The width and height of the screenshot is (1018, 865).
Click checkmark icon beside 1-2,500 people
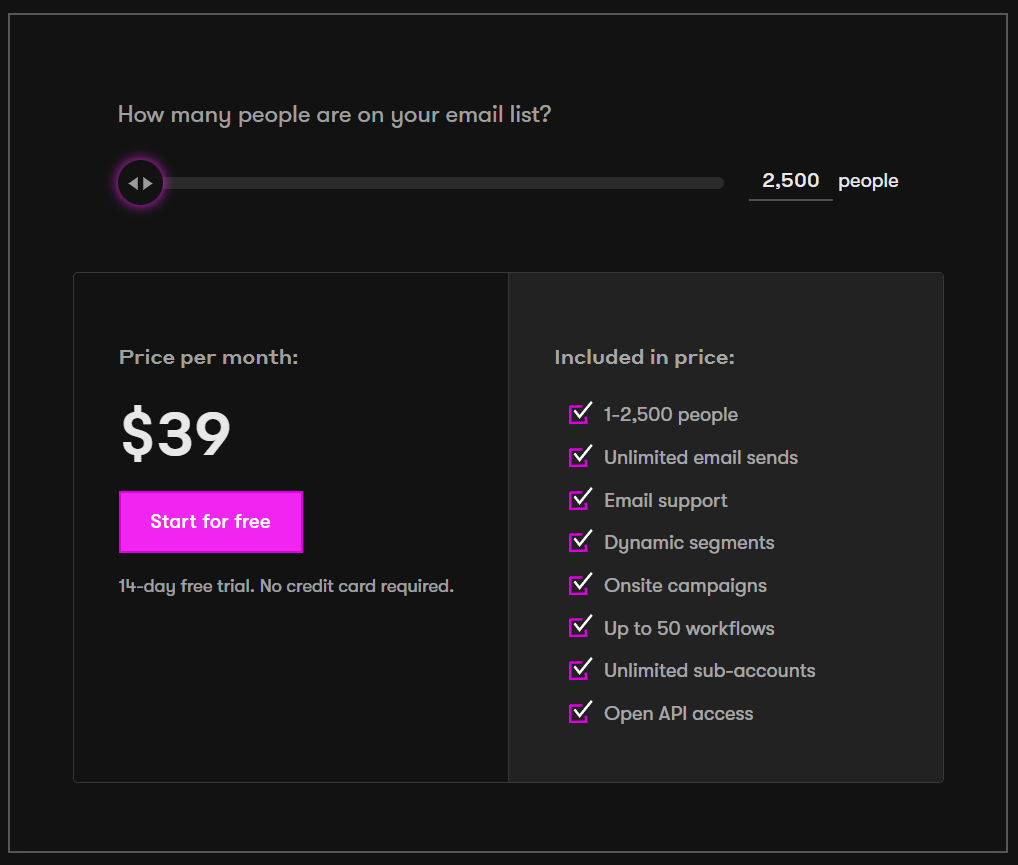tap(580, 413)
